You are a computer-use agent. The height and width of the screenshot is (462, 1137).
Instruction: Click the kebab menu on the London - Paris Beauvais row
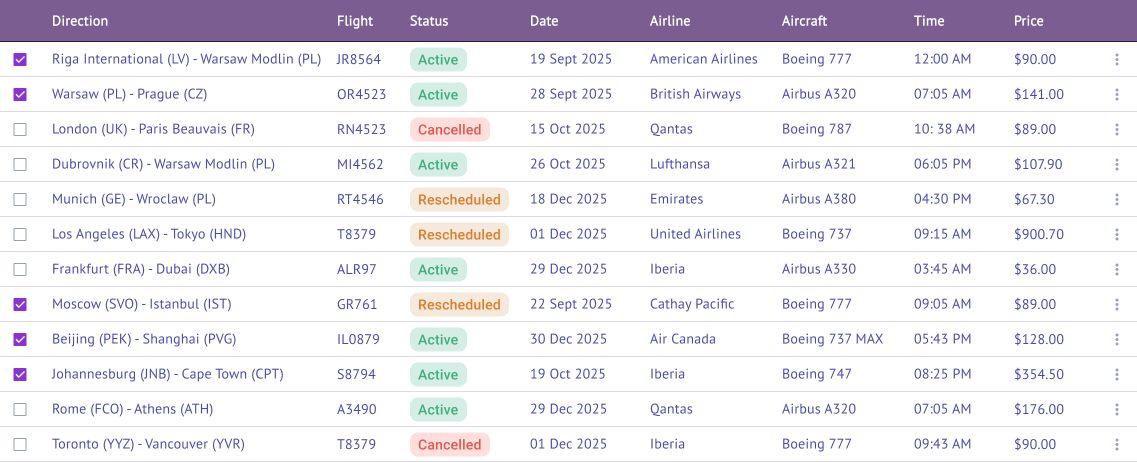[1117, 129]
